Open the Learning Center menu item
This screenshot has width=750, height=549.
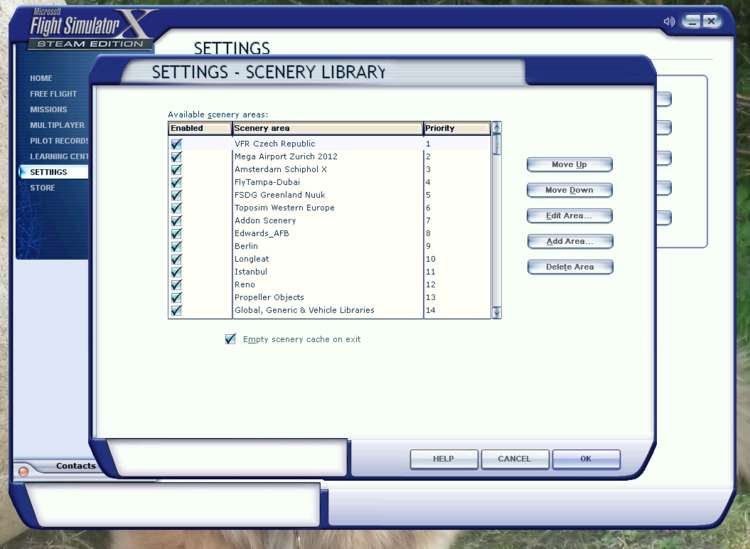[59, 156]
